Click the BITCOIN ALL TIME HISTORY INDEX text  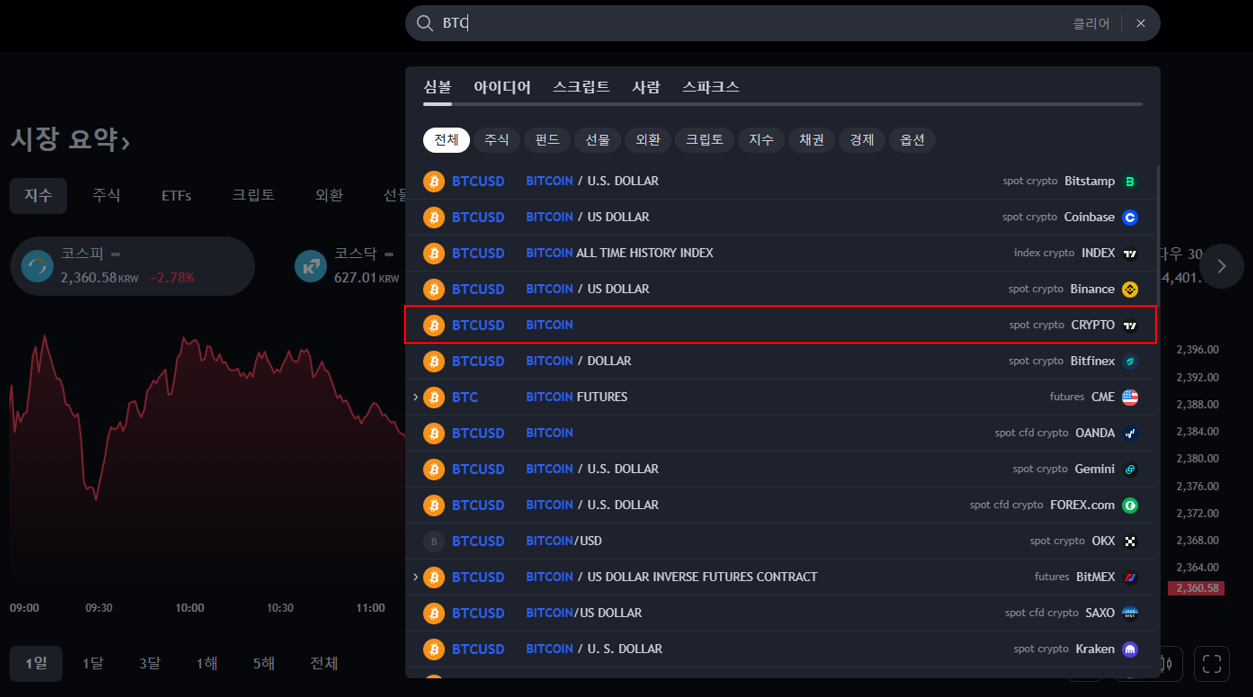(619, 253)
